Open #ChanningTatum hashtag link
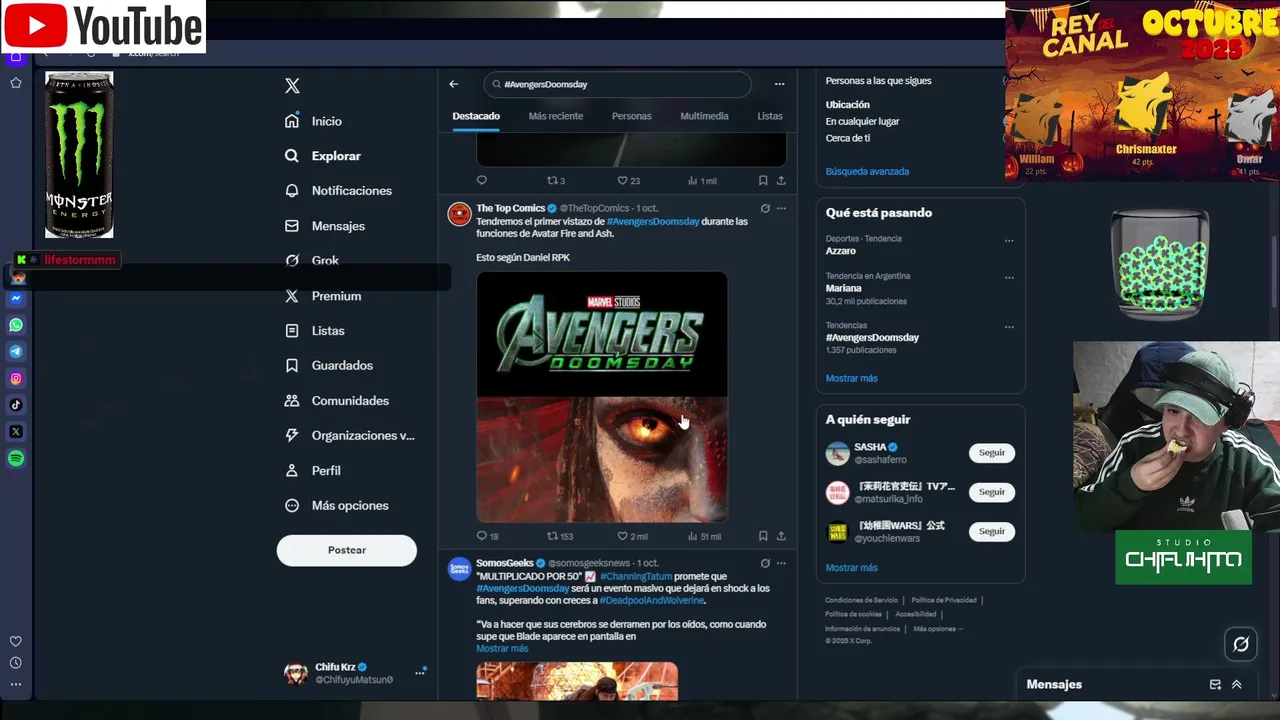The image size is (1280, 720). (x=636, y=576)
